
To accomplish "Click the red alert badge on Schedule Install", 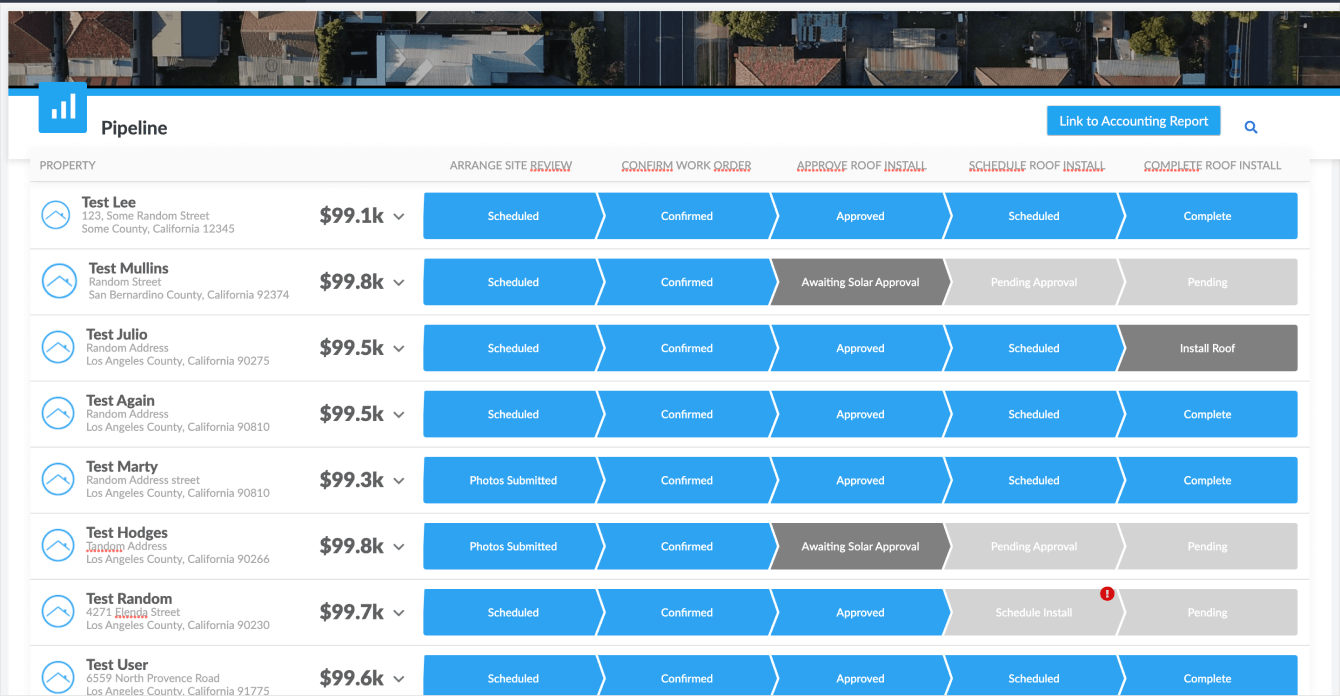I will [x=1107, y=594].
